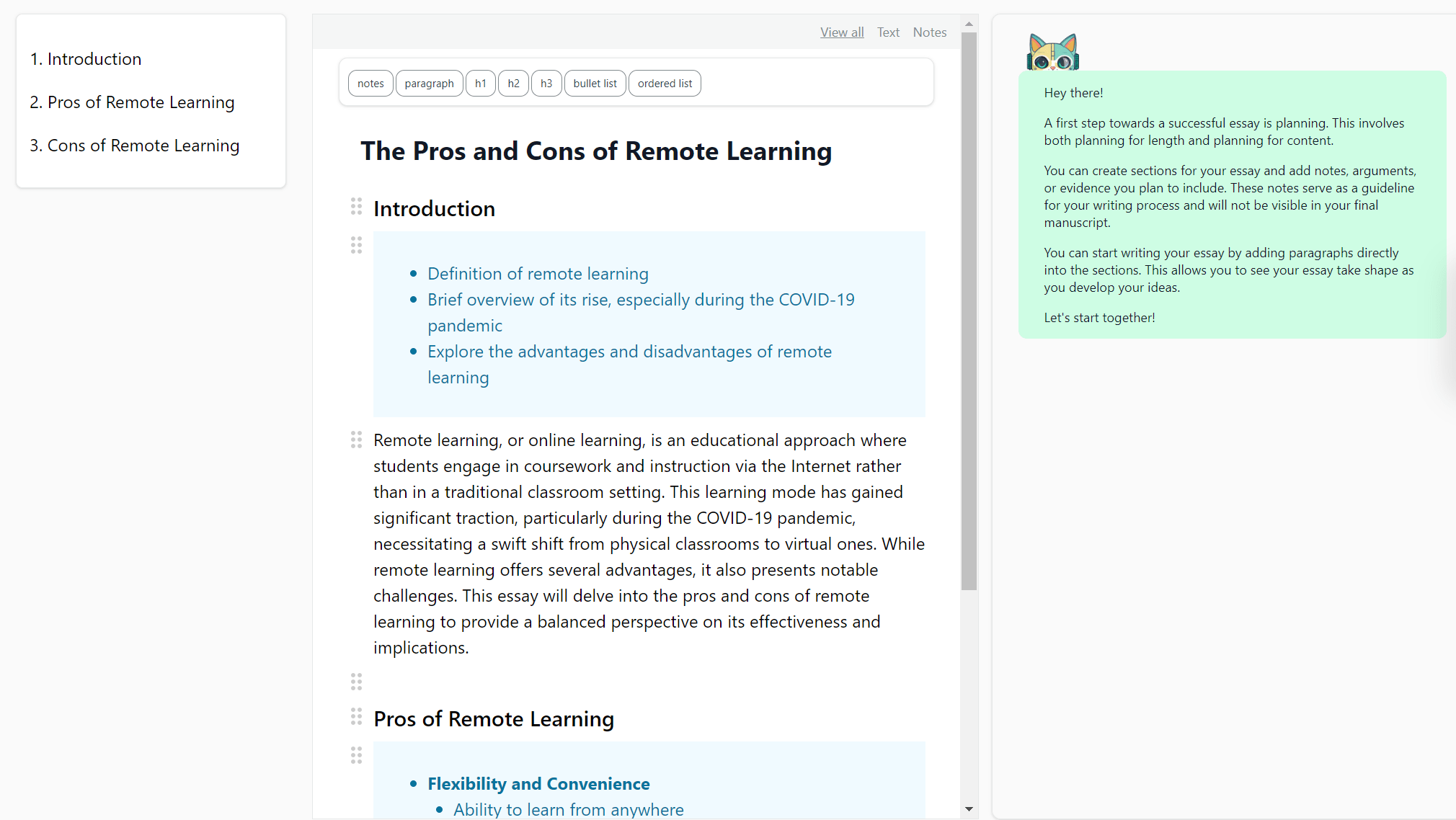Switch to Text view tab
1456x820 pixels.
(x=888, y=32)
